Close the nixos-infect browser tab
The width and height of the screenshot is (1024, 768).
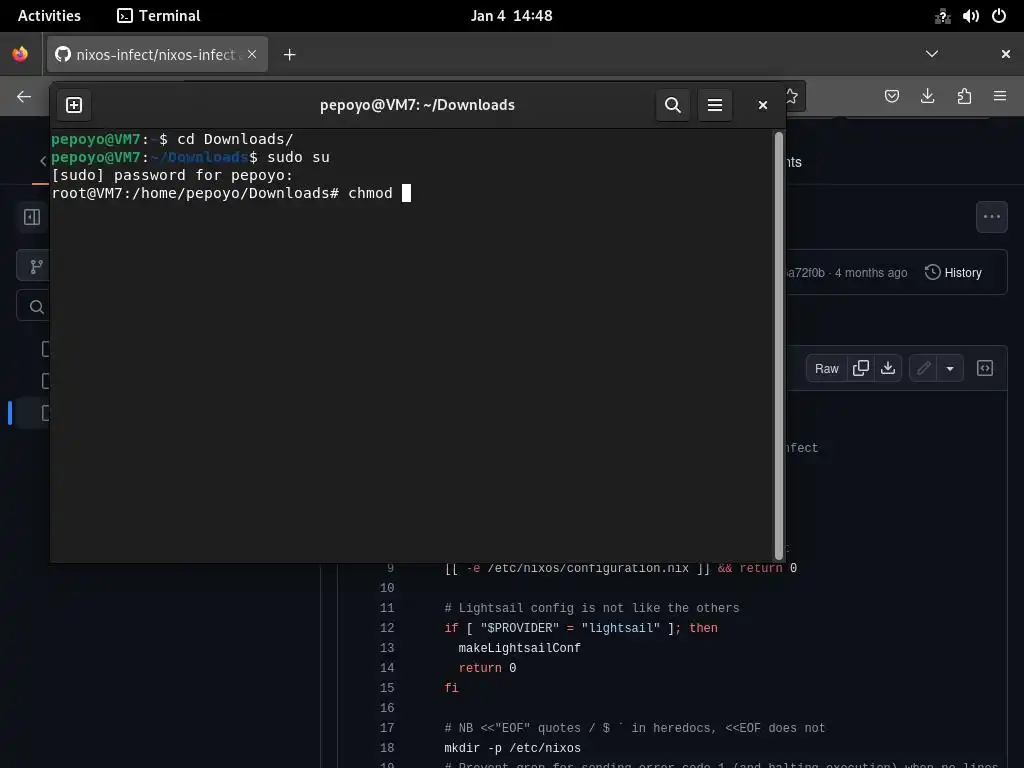click(252, 54)
